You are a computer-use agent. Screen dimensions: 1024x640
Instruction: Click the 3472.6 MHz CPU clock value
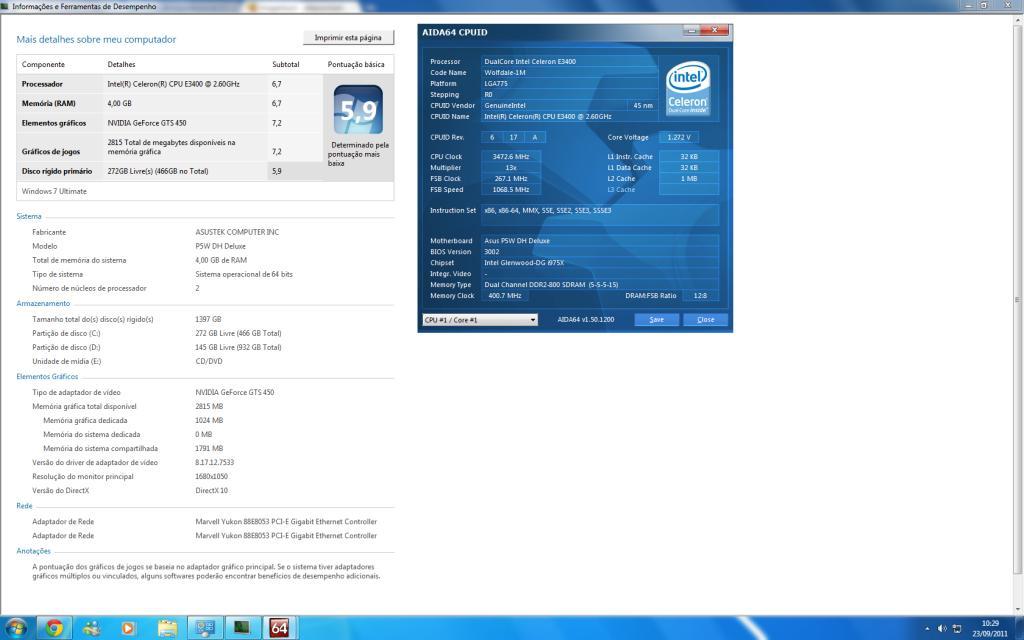[x=511, y=157]
